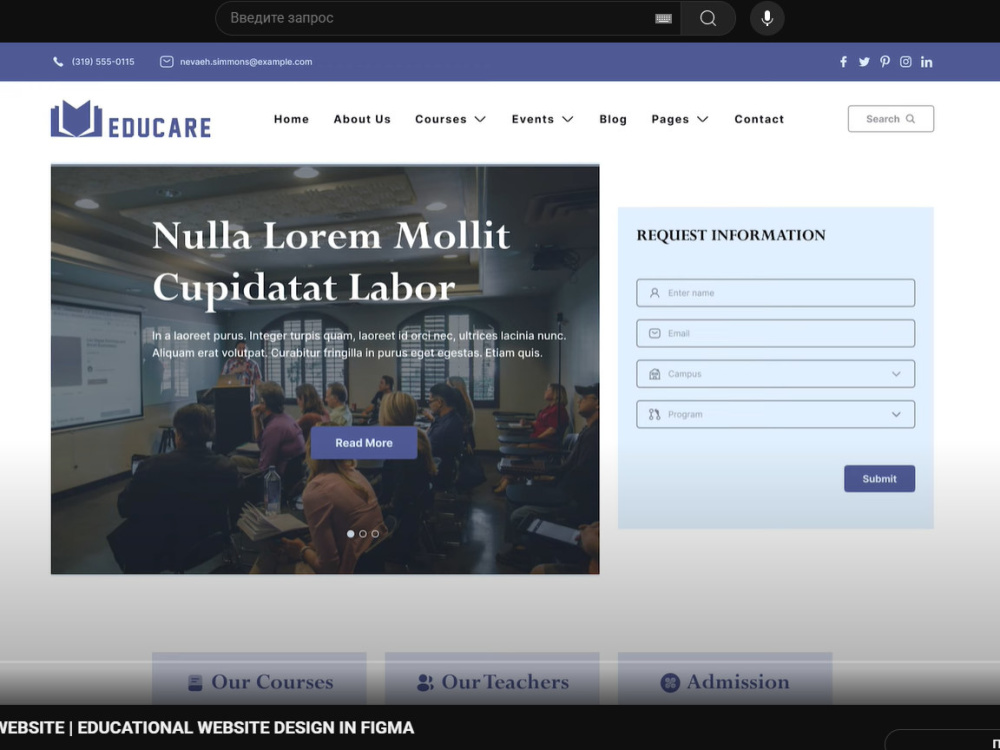
Task: Open the Our Teachers card
Action: pos(492,679)
